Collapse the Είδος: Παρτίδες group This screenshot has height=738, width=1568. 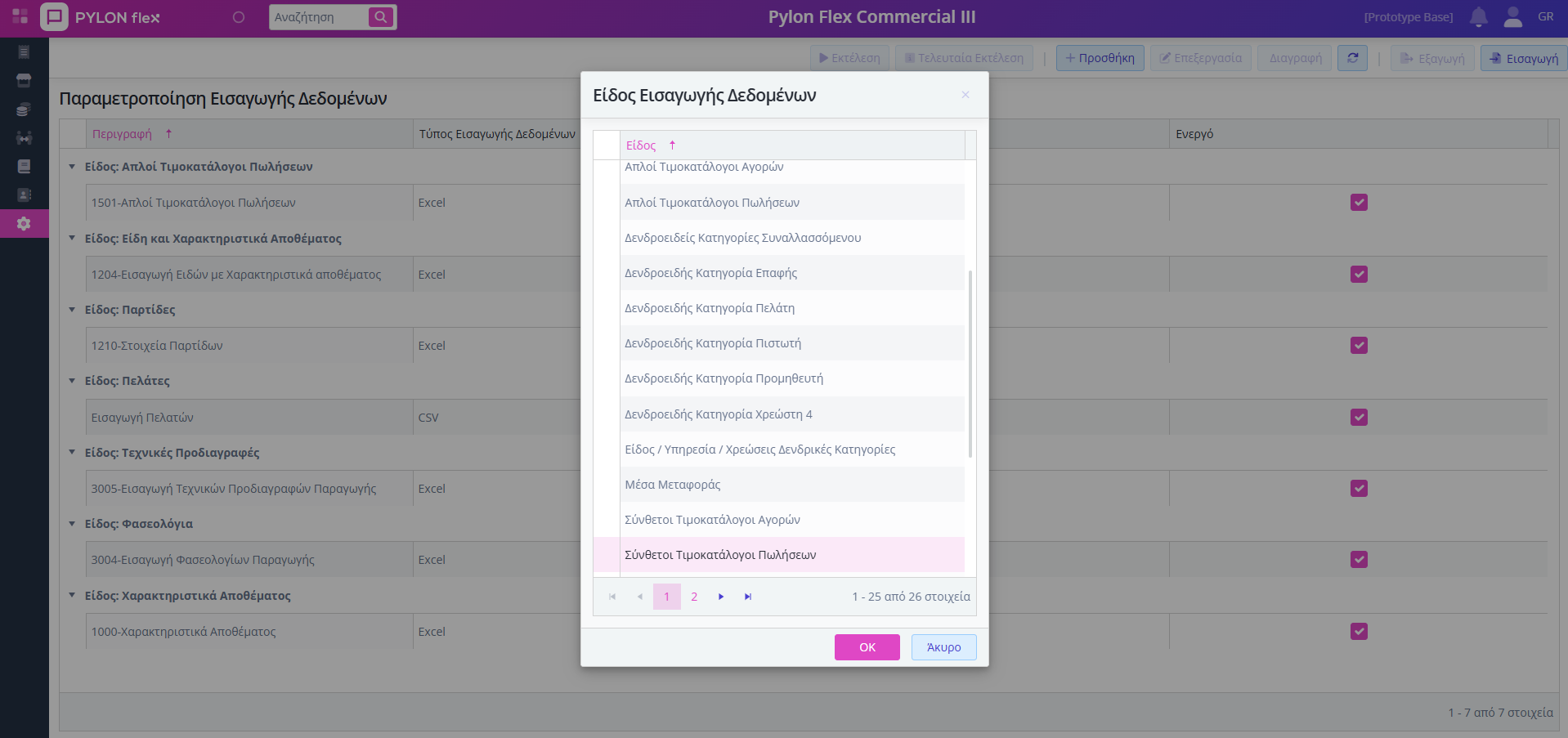click(x=72, y=310)
